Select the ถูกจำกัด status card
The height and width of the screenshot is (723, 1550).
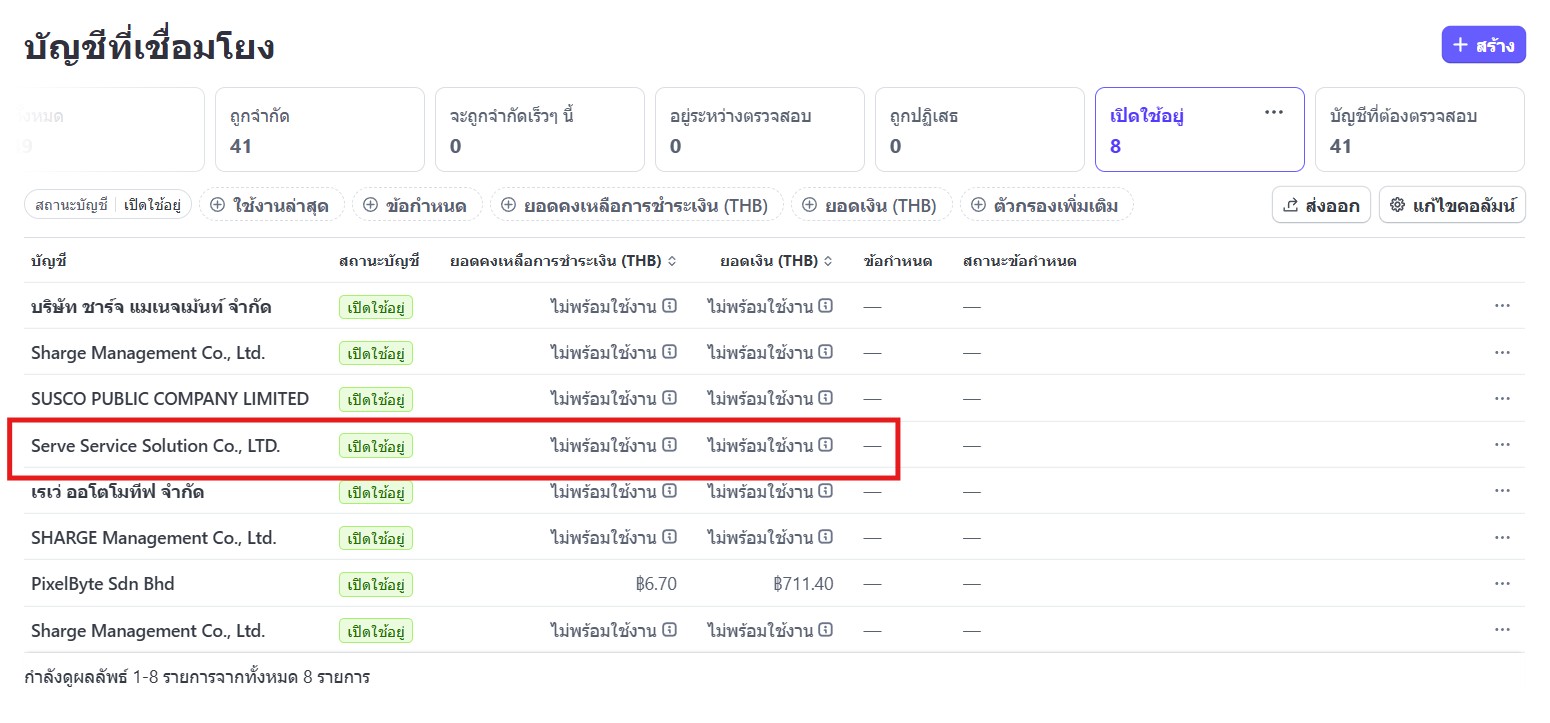[x=319, y=130]
